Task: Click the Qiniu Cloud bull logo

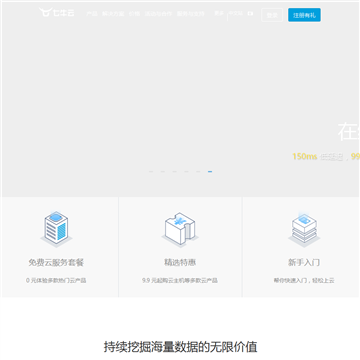Action: (56, 13)
